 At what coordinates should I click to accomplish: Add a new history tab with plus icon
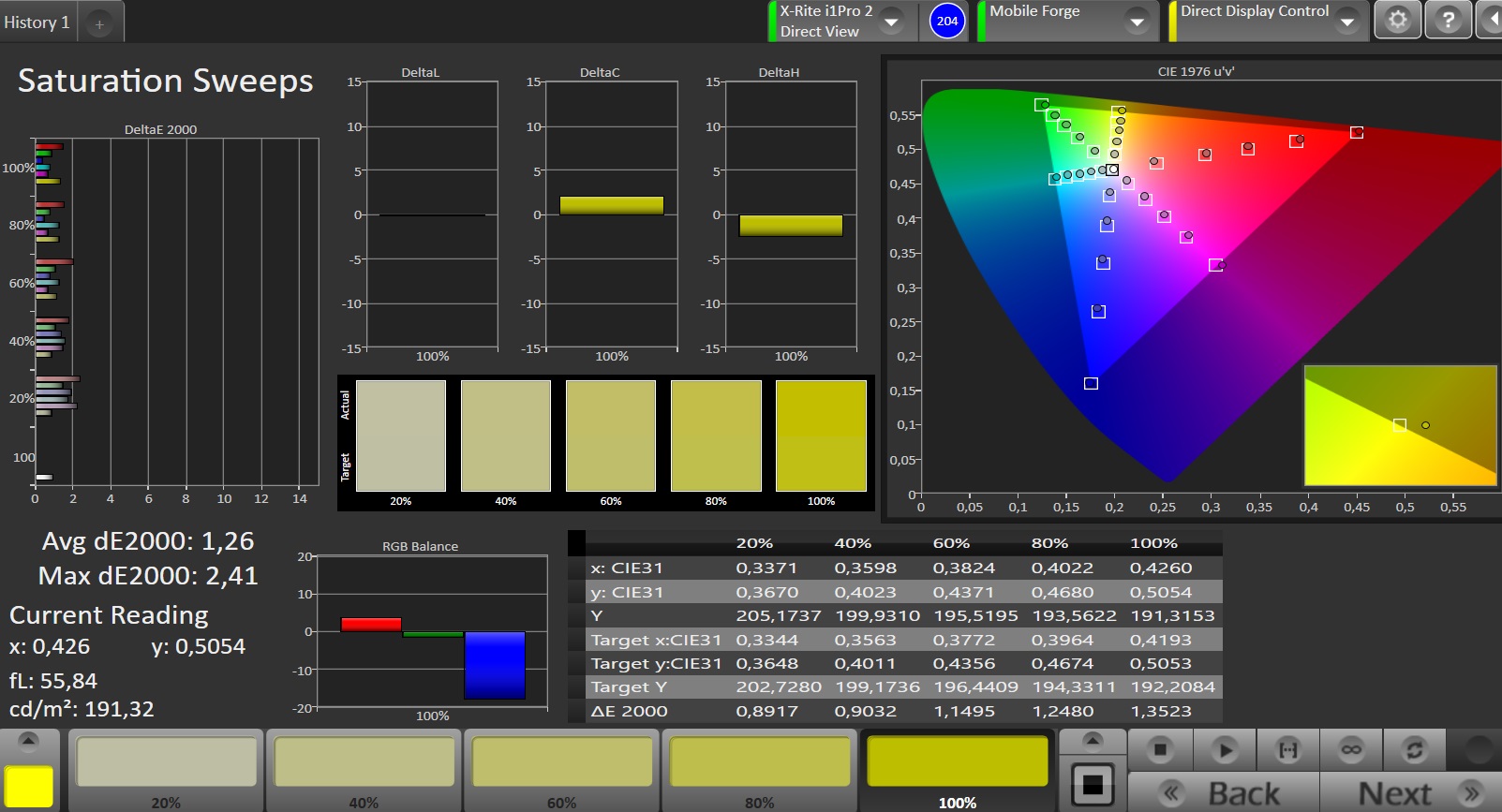99,23
